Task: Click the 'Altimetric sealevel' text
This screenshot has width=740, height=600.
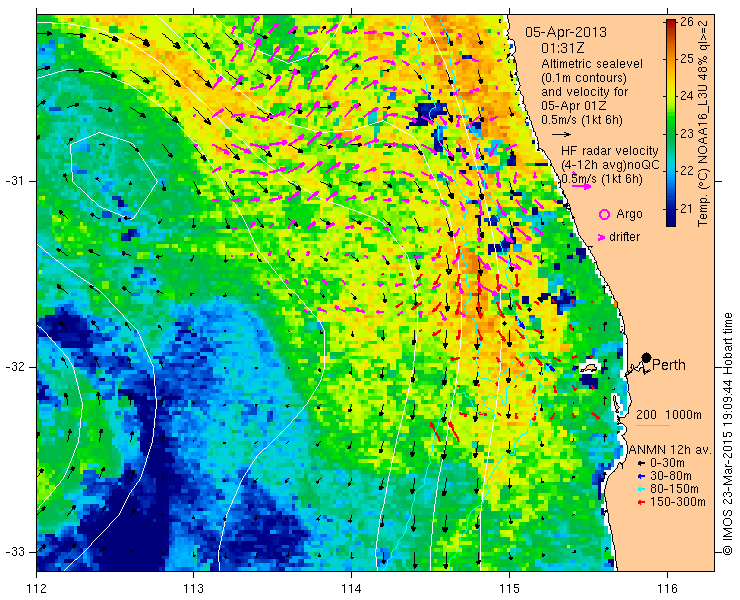Action: click(x=592, y=64)
